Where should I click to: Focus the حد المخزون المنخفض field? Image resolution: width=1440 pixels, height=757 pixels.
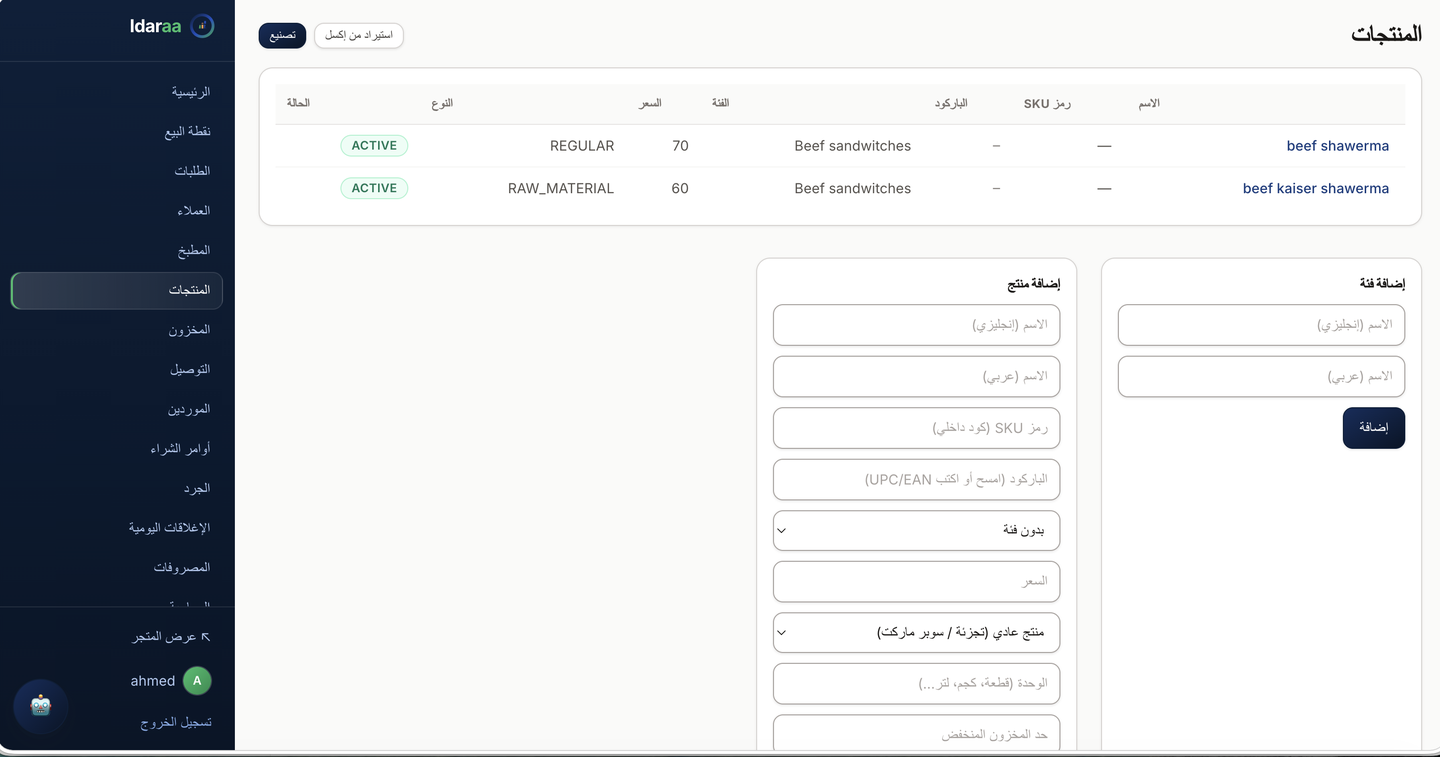(916, 735)
